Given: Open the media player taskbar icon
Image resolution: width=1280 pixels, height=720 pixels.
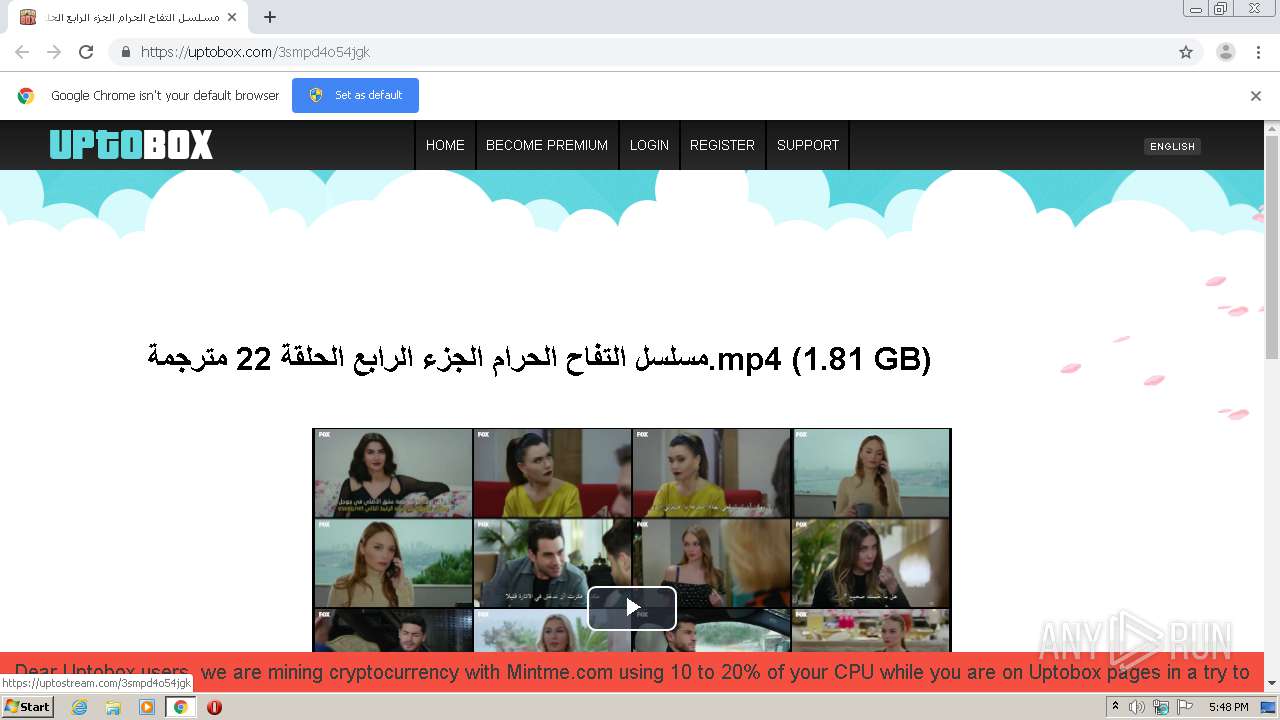Looking at the screenshot, I should [147, 707].
